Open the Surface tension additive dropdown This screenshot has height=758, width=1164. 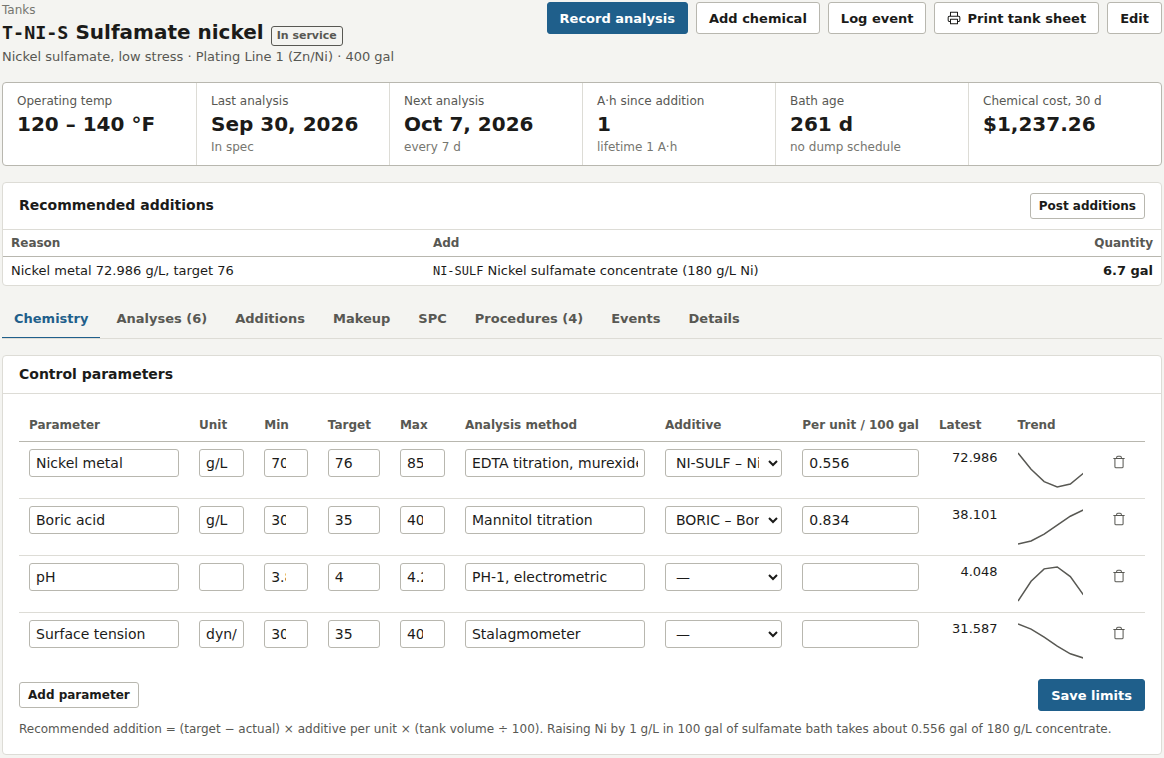tap(723, 634)
